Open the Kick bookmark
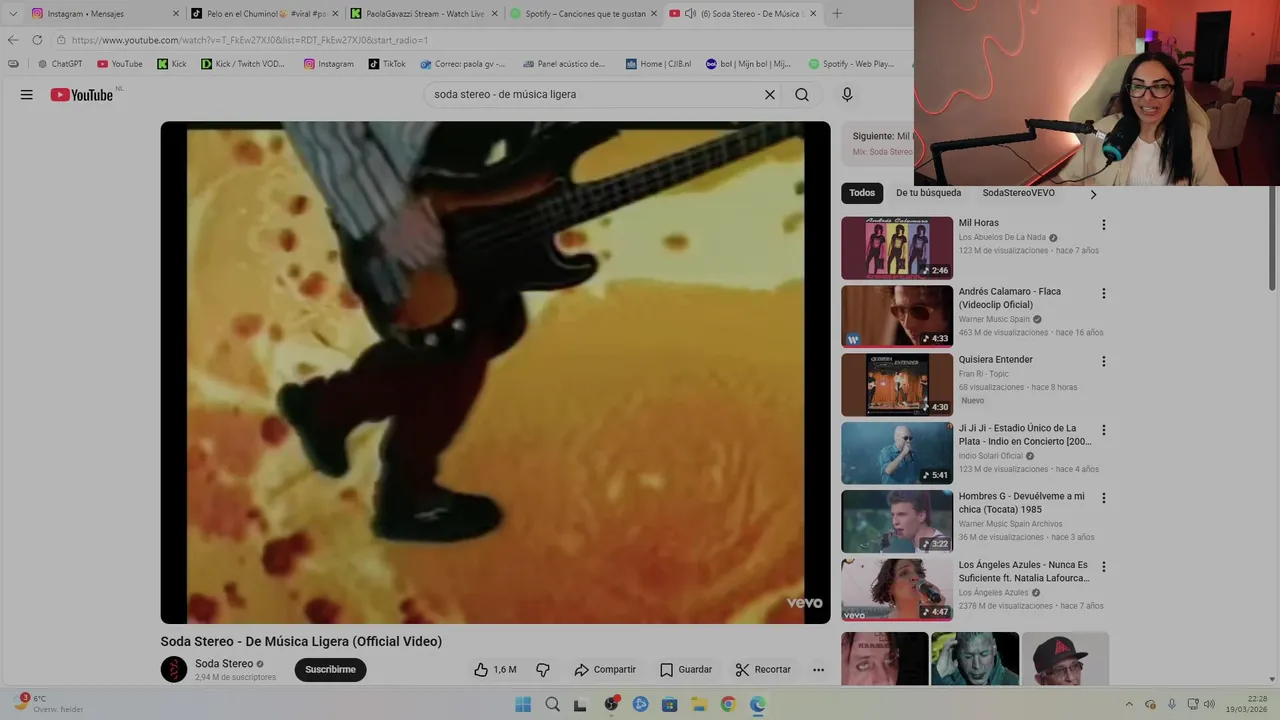Viewport: 1280px width, 720px height. pos(172,64)
